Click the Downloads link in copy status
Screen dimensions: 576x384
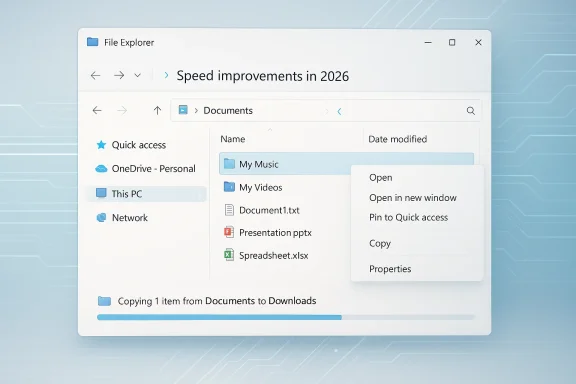292,301
